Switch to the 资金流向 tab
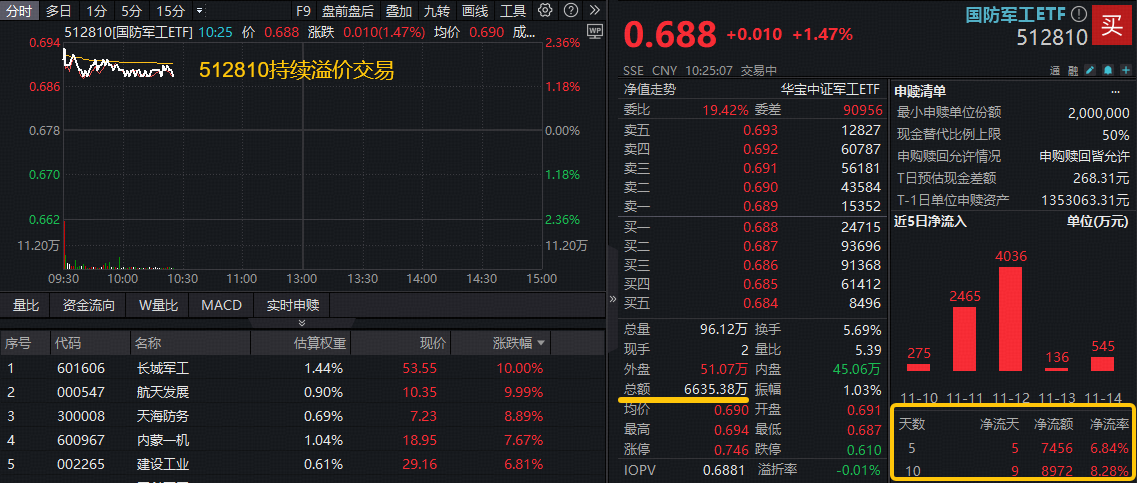This screenshot has width=1137, height=483. 88,305
